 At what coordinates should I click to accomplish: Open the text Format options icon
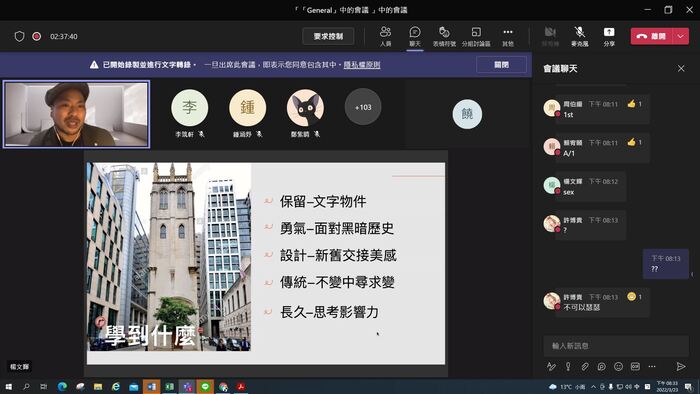551,366
